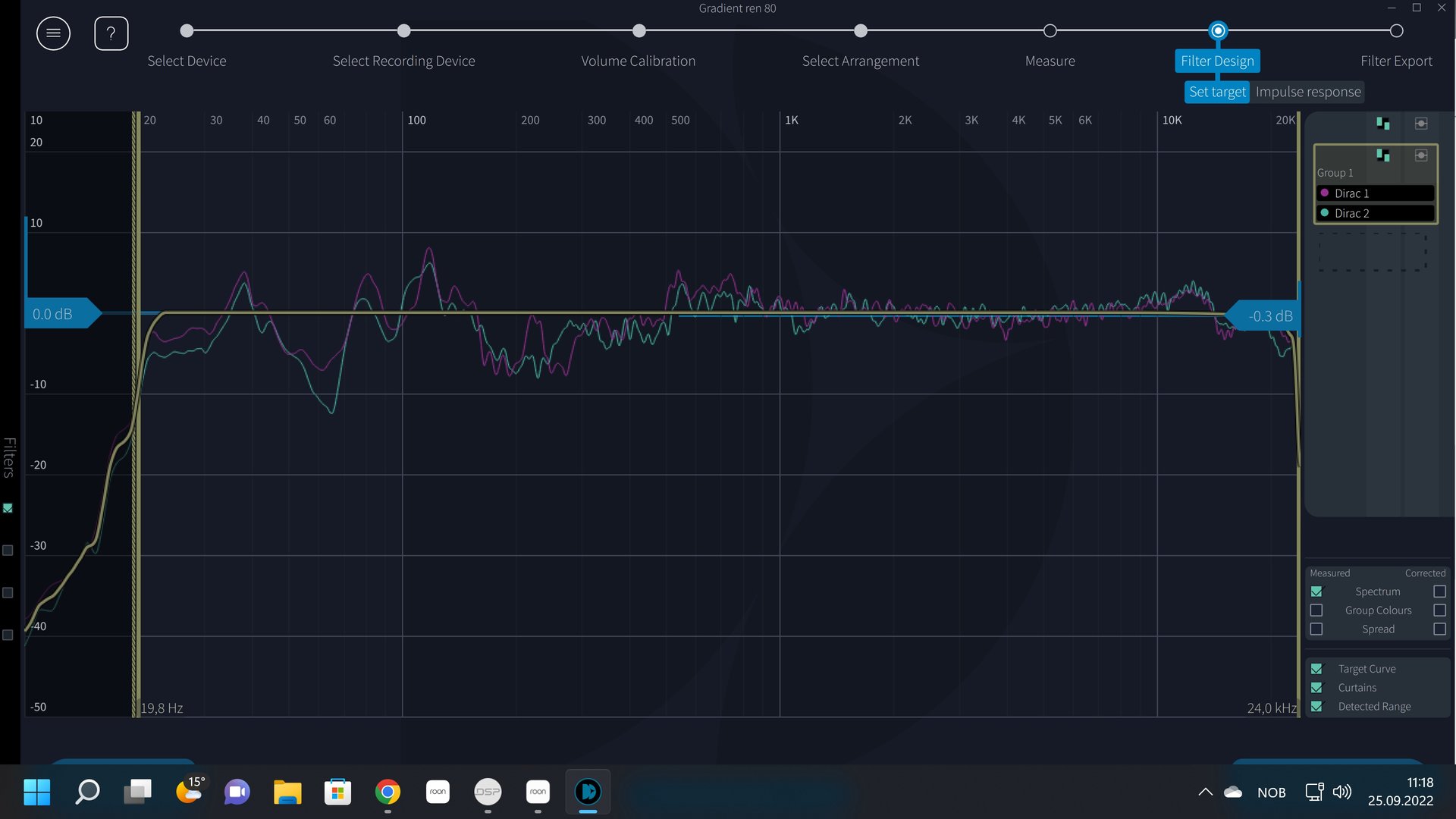This screenshot has height=819, width=1456.
Task: Launch Google Chrome from taskbar
Action: point(388,792)
